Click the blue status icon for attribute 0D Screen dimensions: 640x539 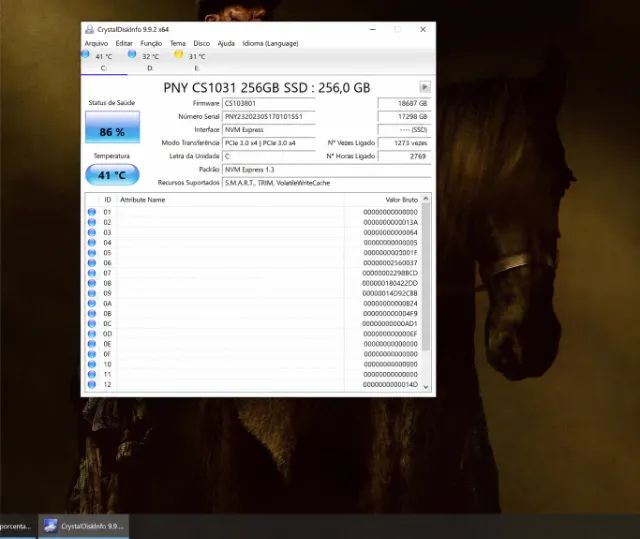click(x=92, y=334)
